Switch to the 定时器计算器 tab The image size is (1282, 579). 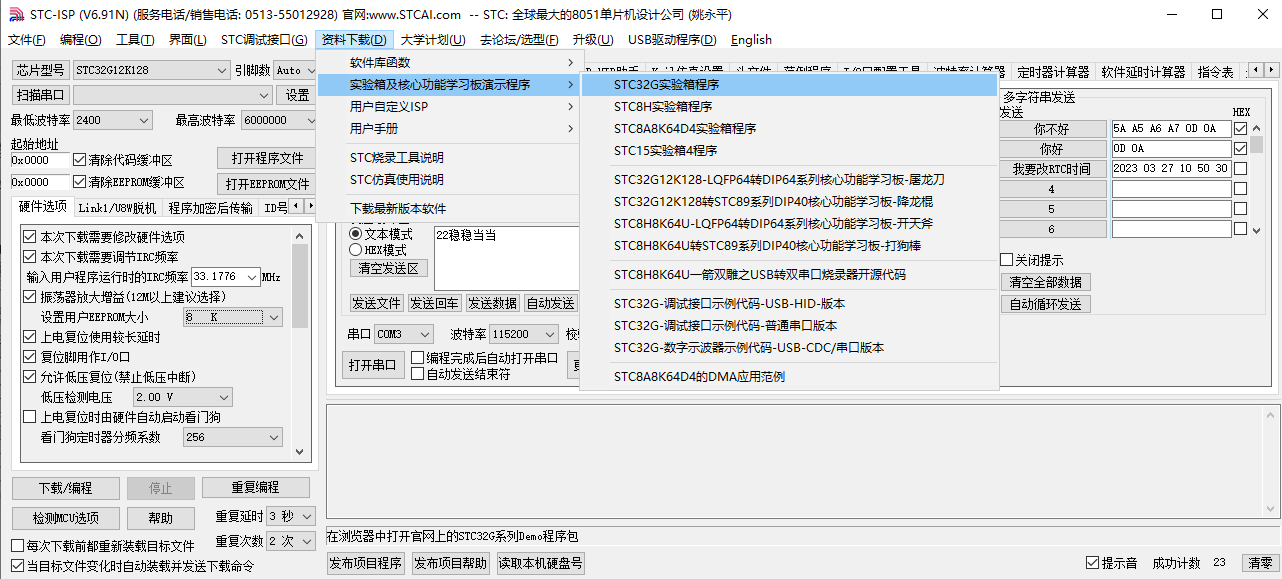click(x=1053, y=72)
